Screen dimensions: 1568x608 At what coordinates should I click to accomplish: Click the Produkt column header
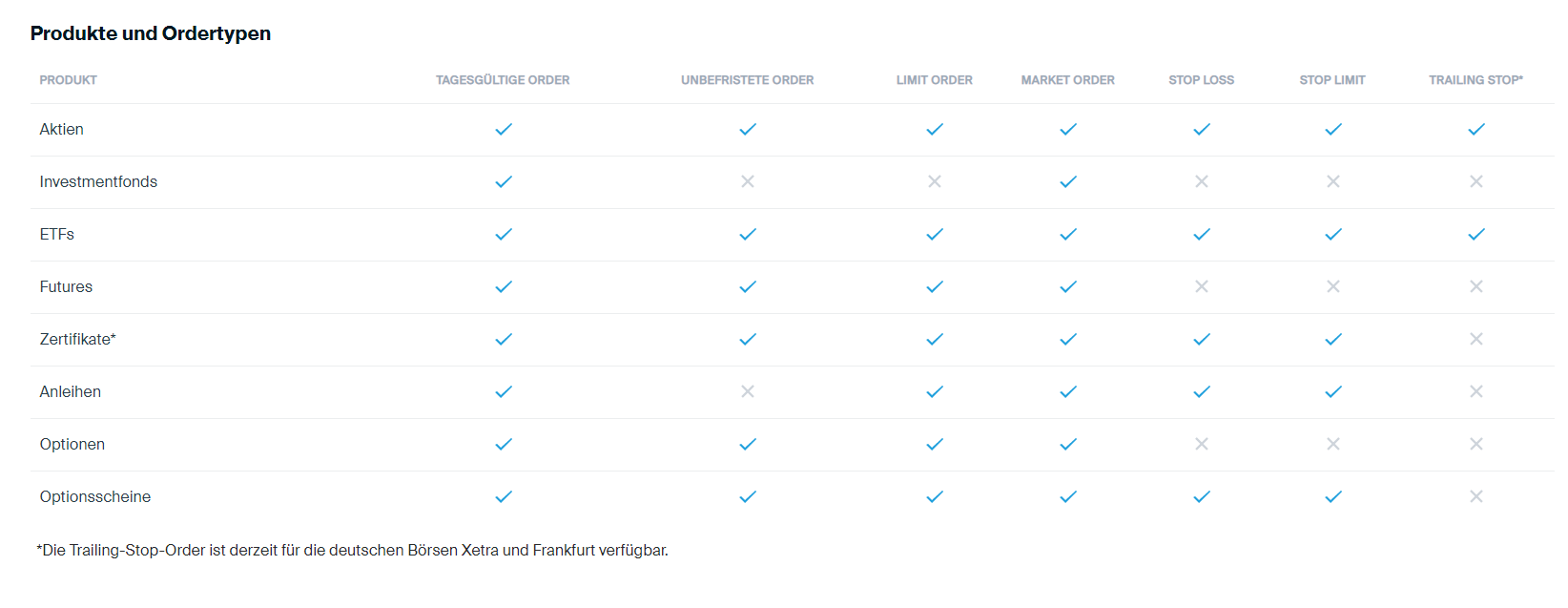coord(69,80)
